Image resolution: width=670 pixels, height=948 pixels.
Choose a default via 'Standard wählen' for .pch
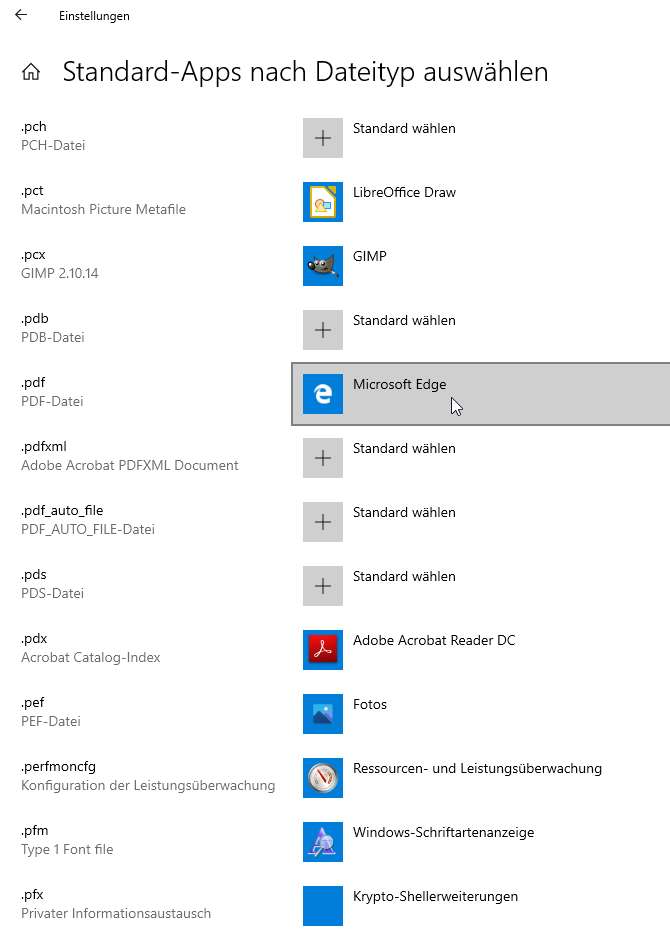click(404, 128)
